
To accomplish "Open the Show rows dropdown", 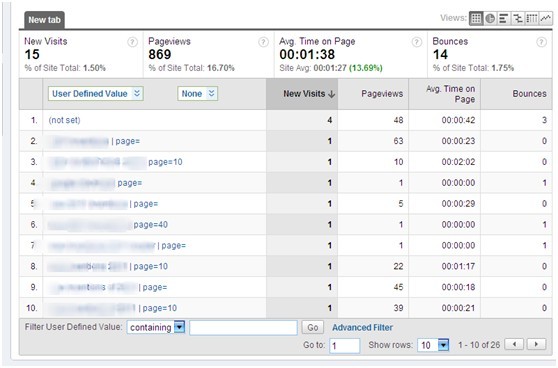I will (x=433, y=345).
